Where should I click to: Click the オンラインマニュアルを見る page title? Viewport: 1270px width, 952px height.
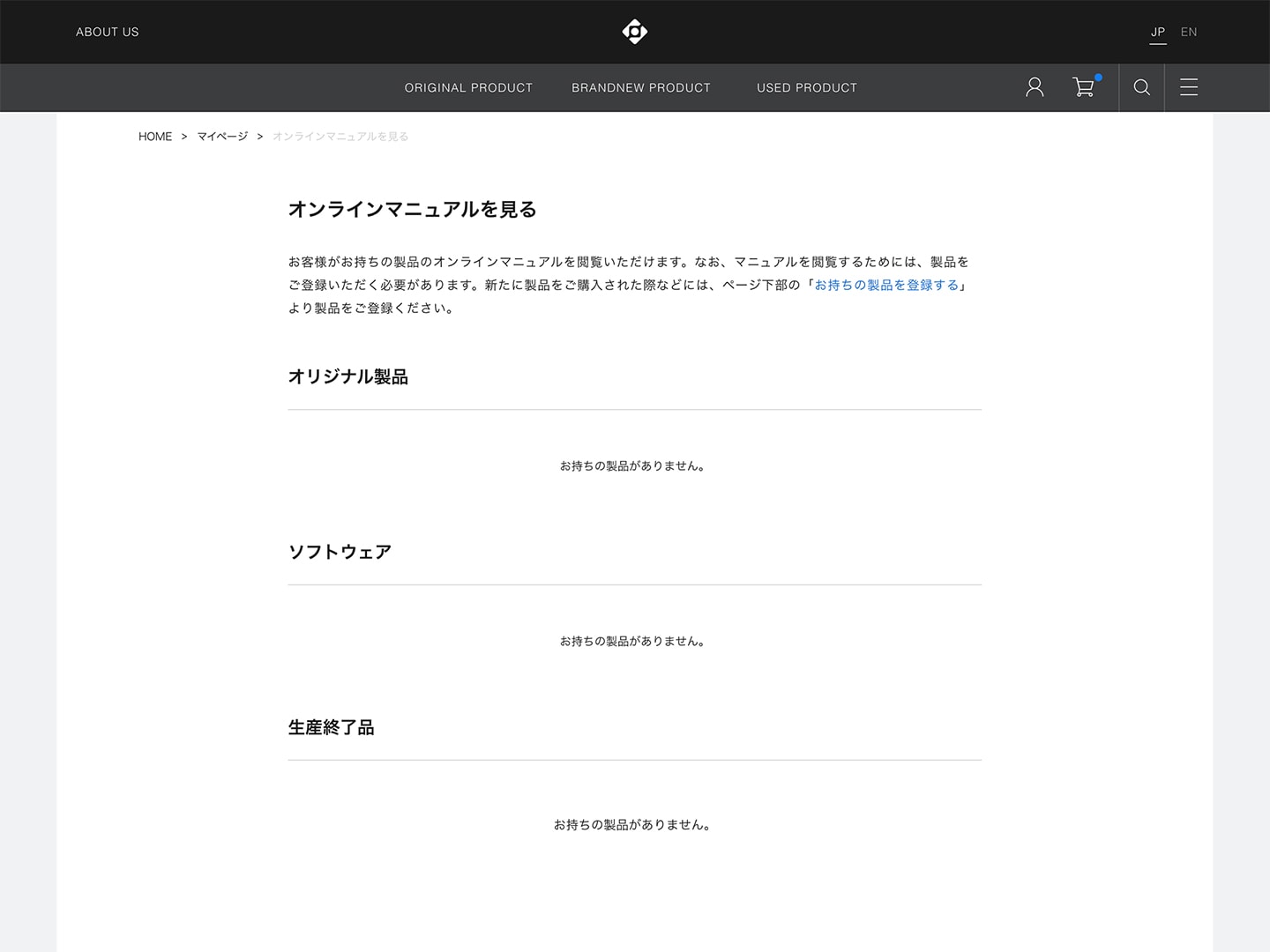point(412,209)
